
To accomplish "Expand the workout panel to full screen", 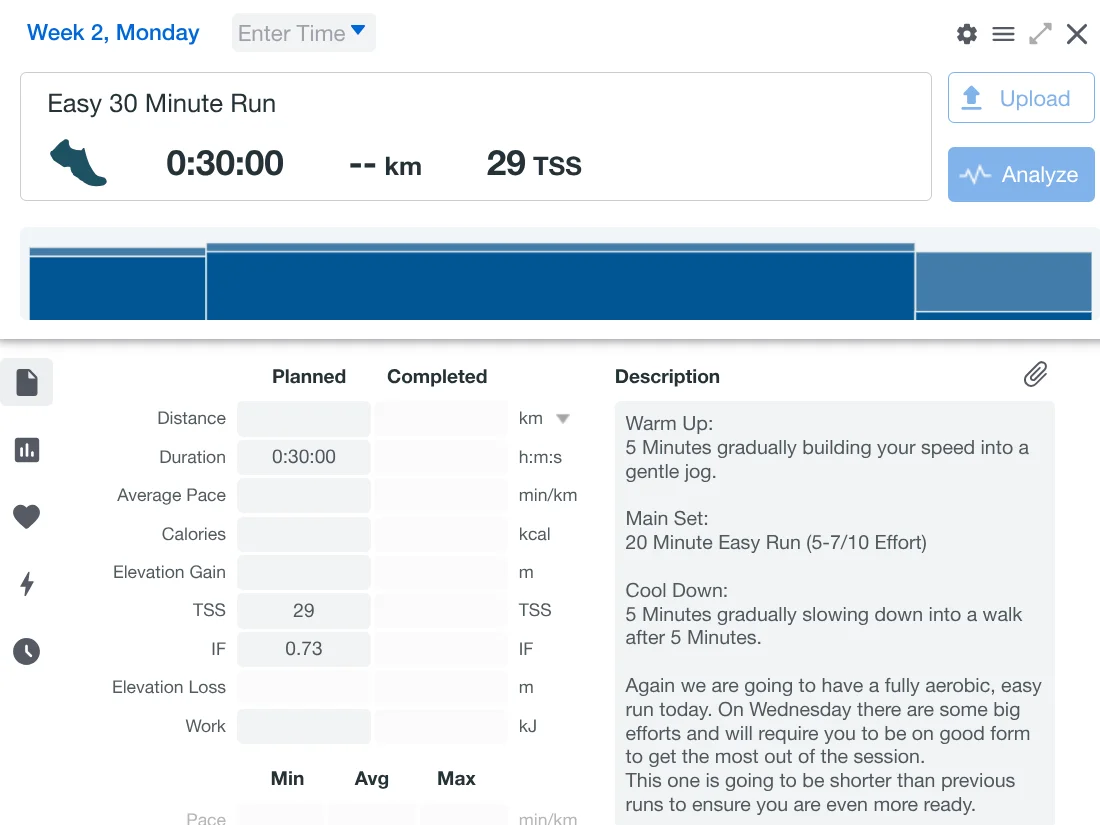I will pyautogui.click(x=1040, y=34).
